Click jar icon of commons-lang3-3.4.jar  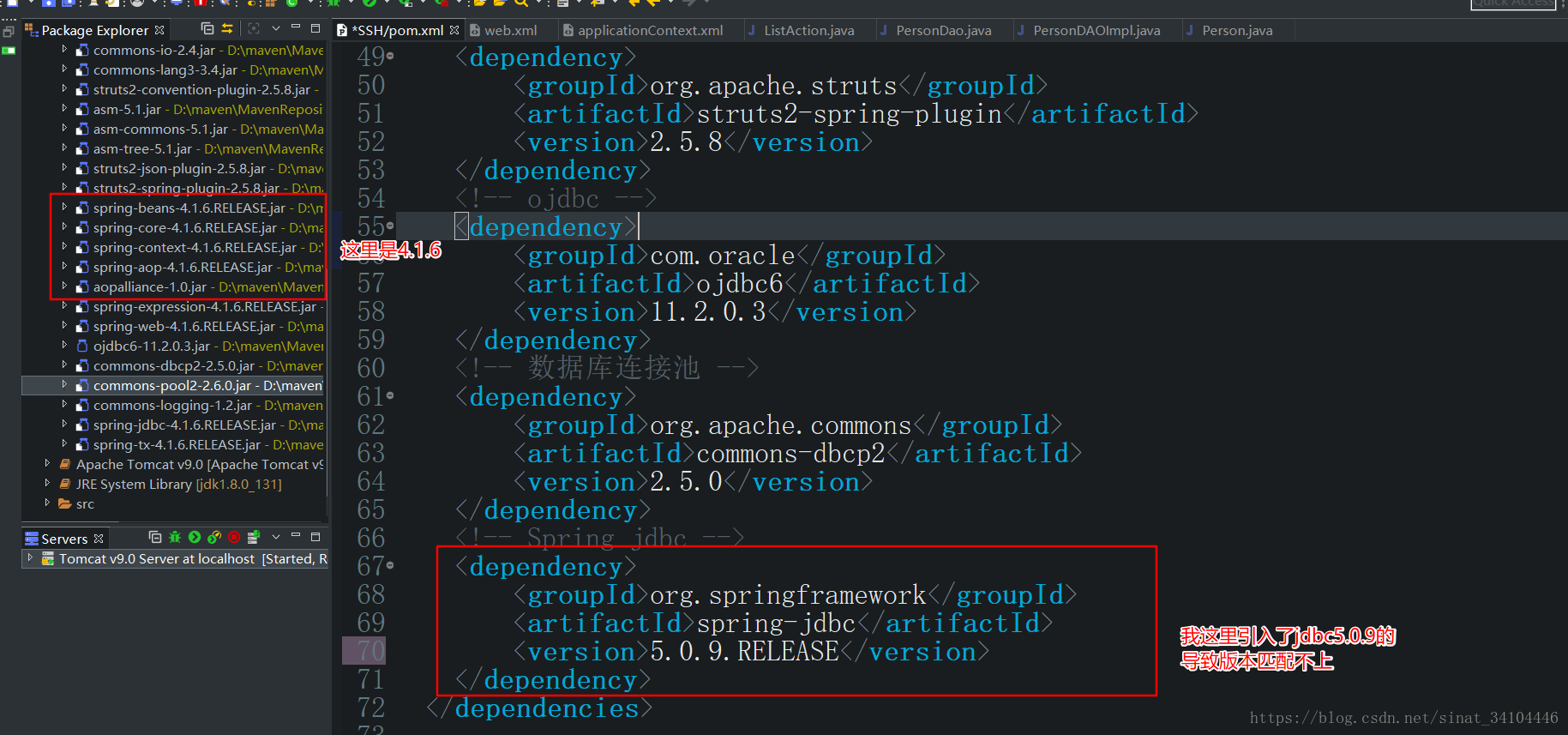tap(82, 69)
